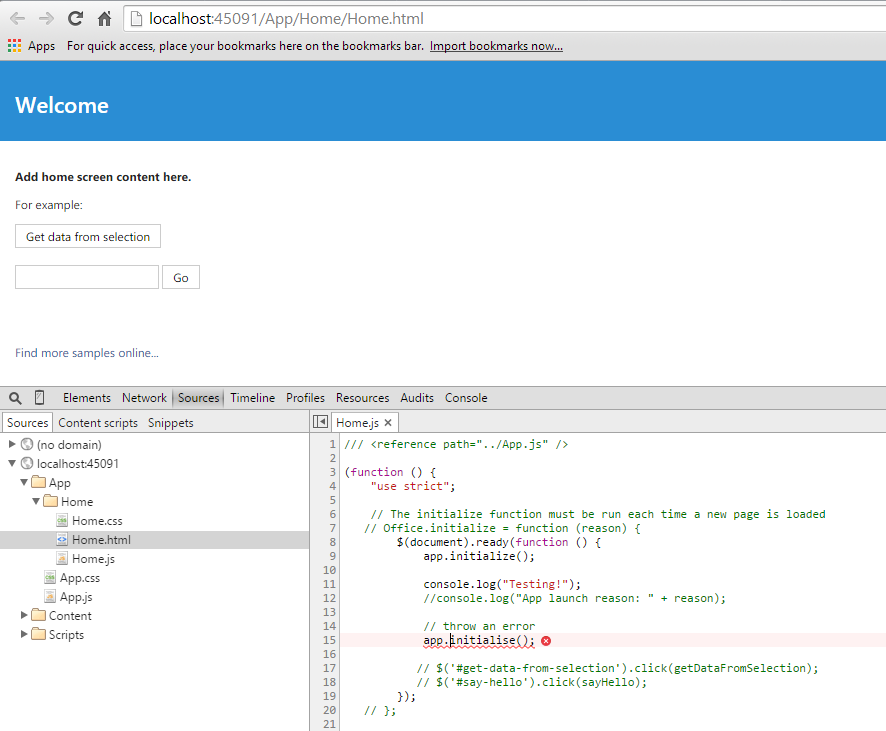Select Home.html in the sources tree
Viewport: 886px width, 731px height.
[x=100, y=539]
